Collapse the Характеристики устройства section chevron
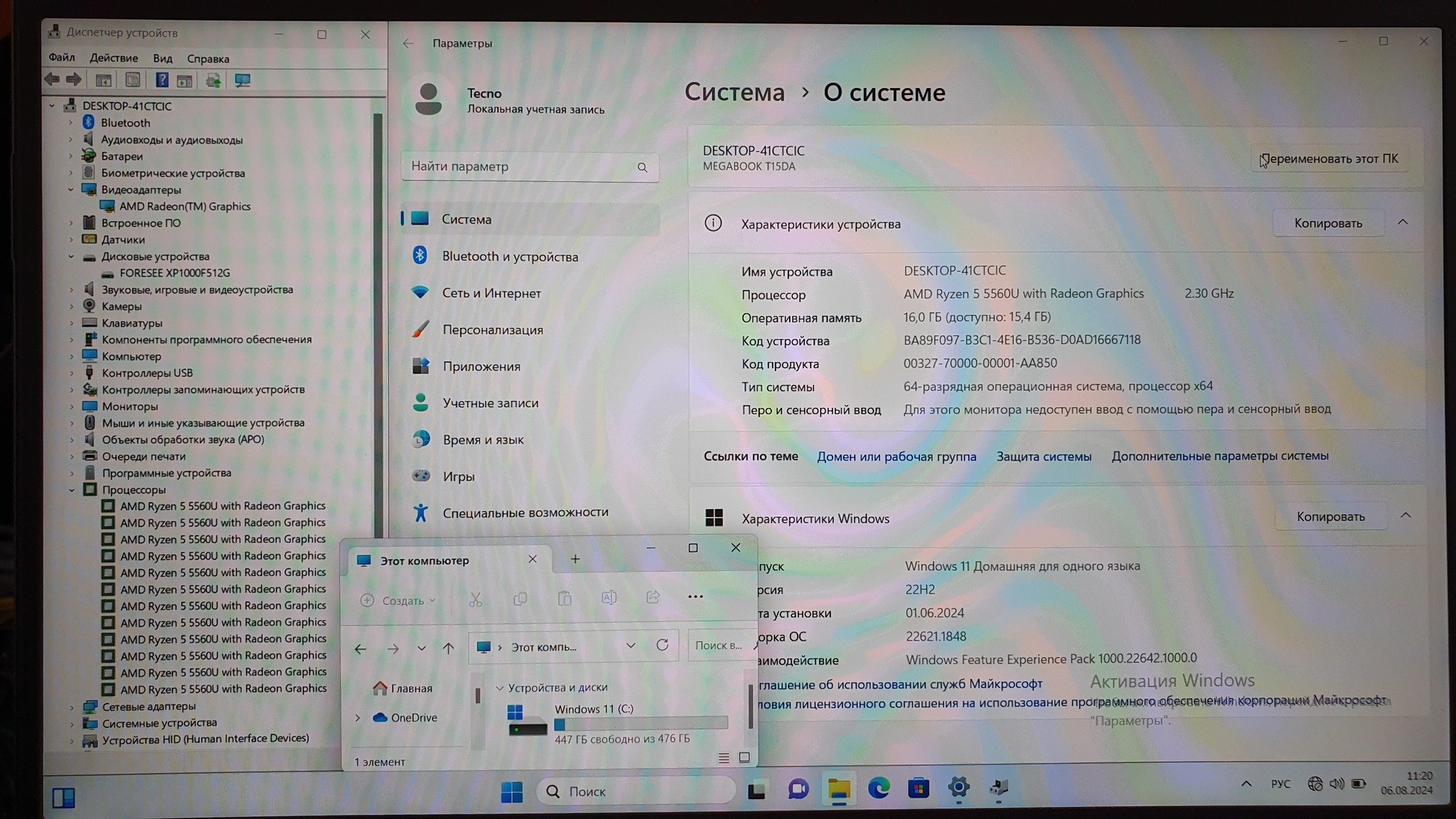1456x819 pixels. pyautogui.click(x=1403, y=223)
